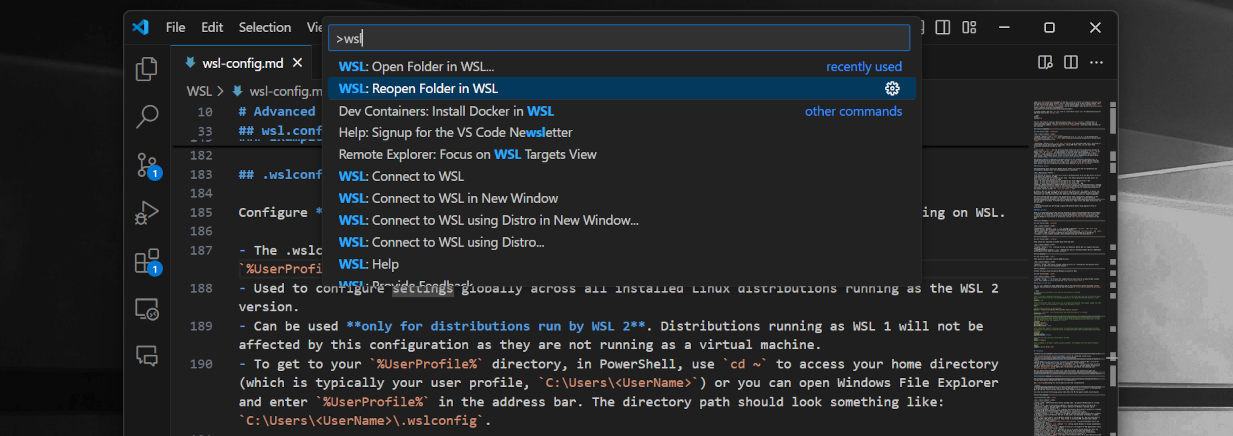Open markdown preview to the side
Image resolution: width=1233 pixels, height=436 pixels.
1045,62
